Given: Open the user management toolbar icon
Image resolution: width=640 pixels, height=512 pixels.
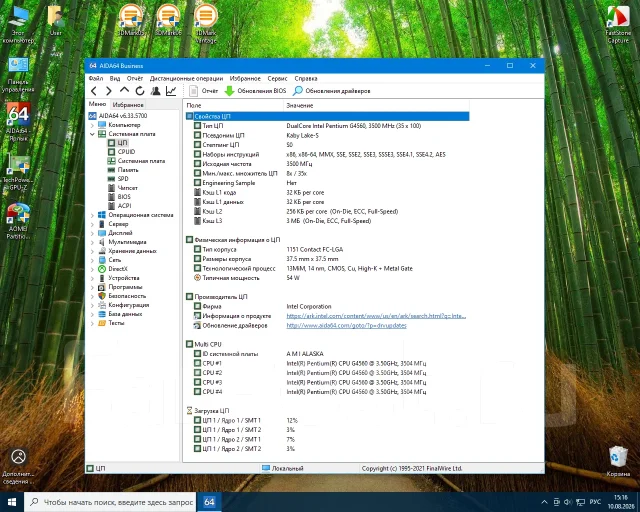Looking at the screenshot, I should pos(156,91).
